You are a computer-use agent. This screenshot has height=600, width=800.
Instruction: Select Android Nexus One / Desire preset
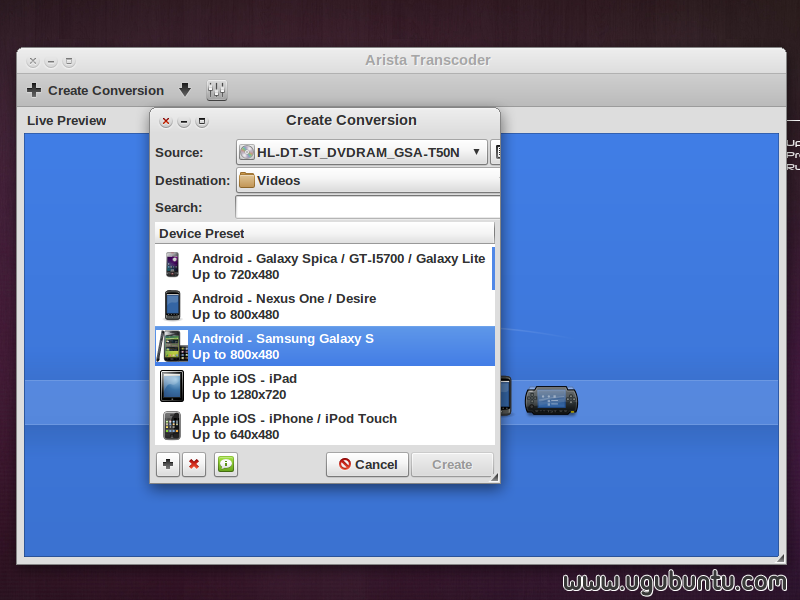click(x=325, y=306)
